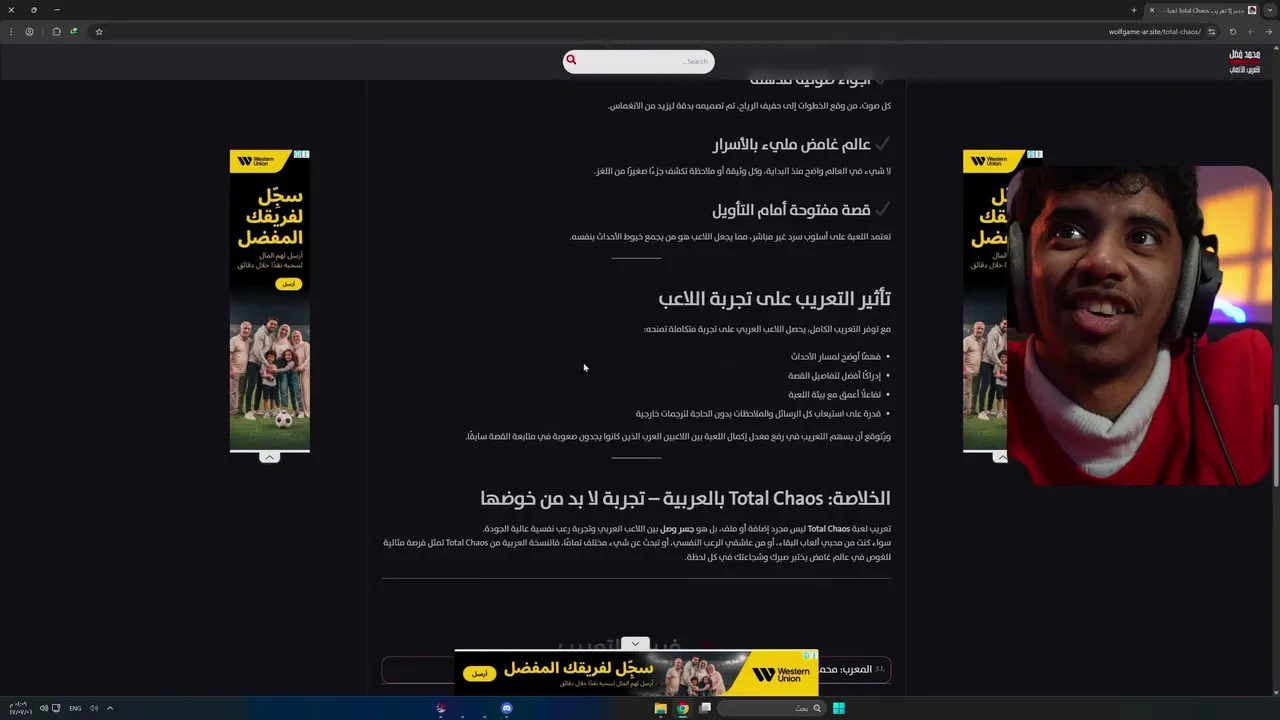Image resolution: width=1280 pixels, height=720 pixels.
Task: Open Google Chrome from the taskbar
Action: 683,708
